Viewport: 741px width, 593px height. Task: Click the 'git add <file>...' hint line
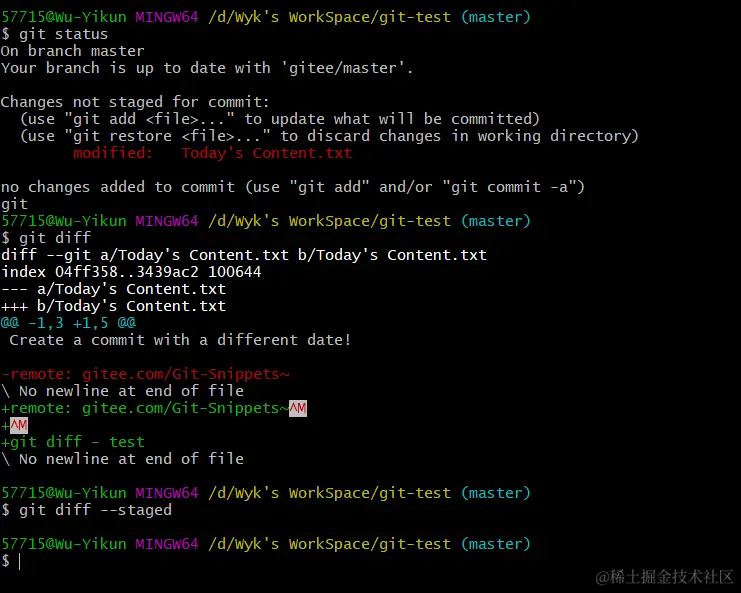tap(280, 119)
